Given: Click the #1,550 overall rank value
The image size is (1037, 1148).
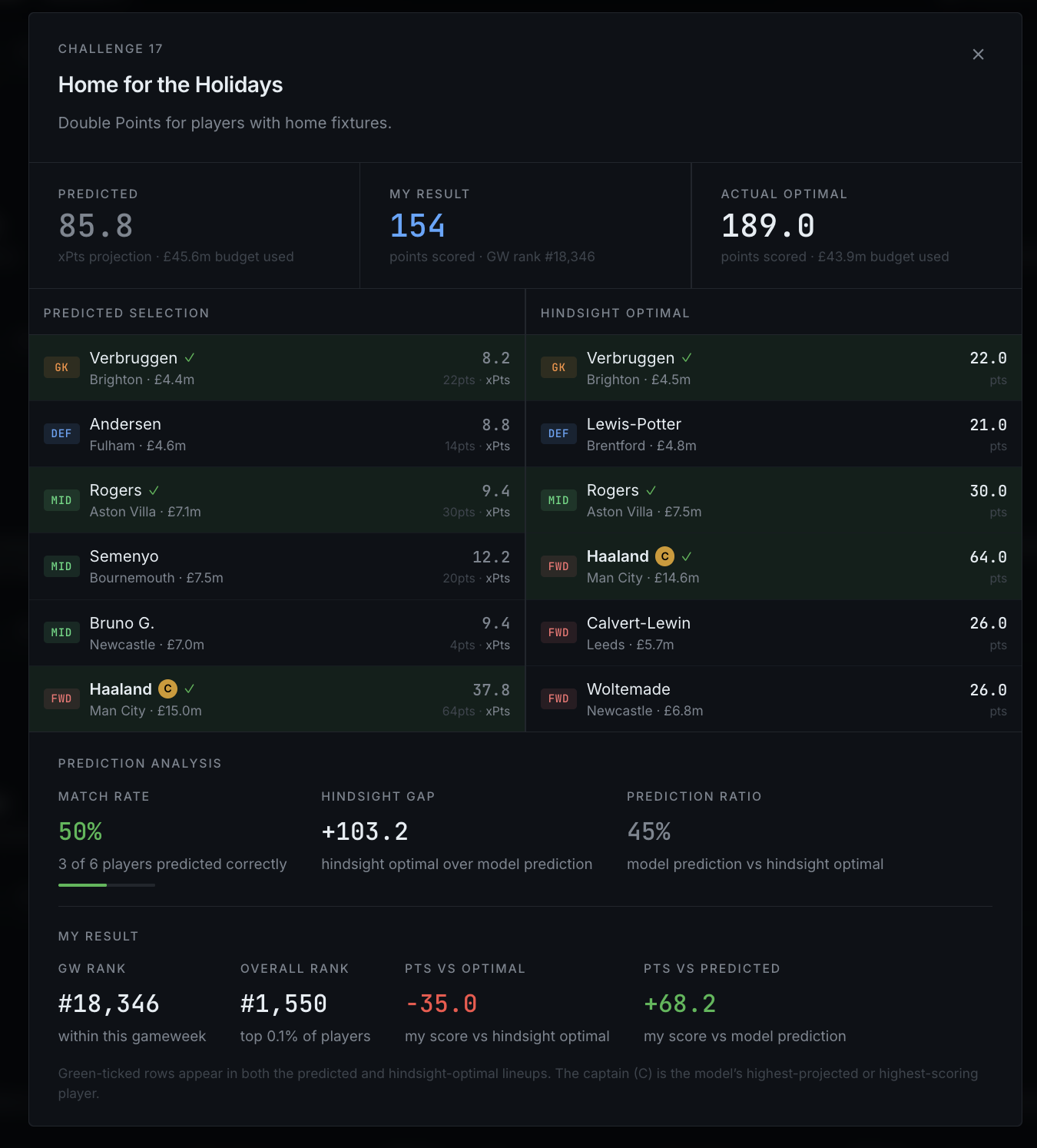Looking at the screenshot, I should (x=284, y=1004).
